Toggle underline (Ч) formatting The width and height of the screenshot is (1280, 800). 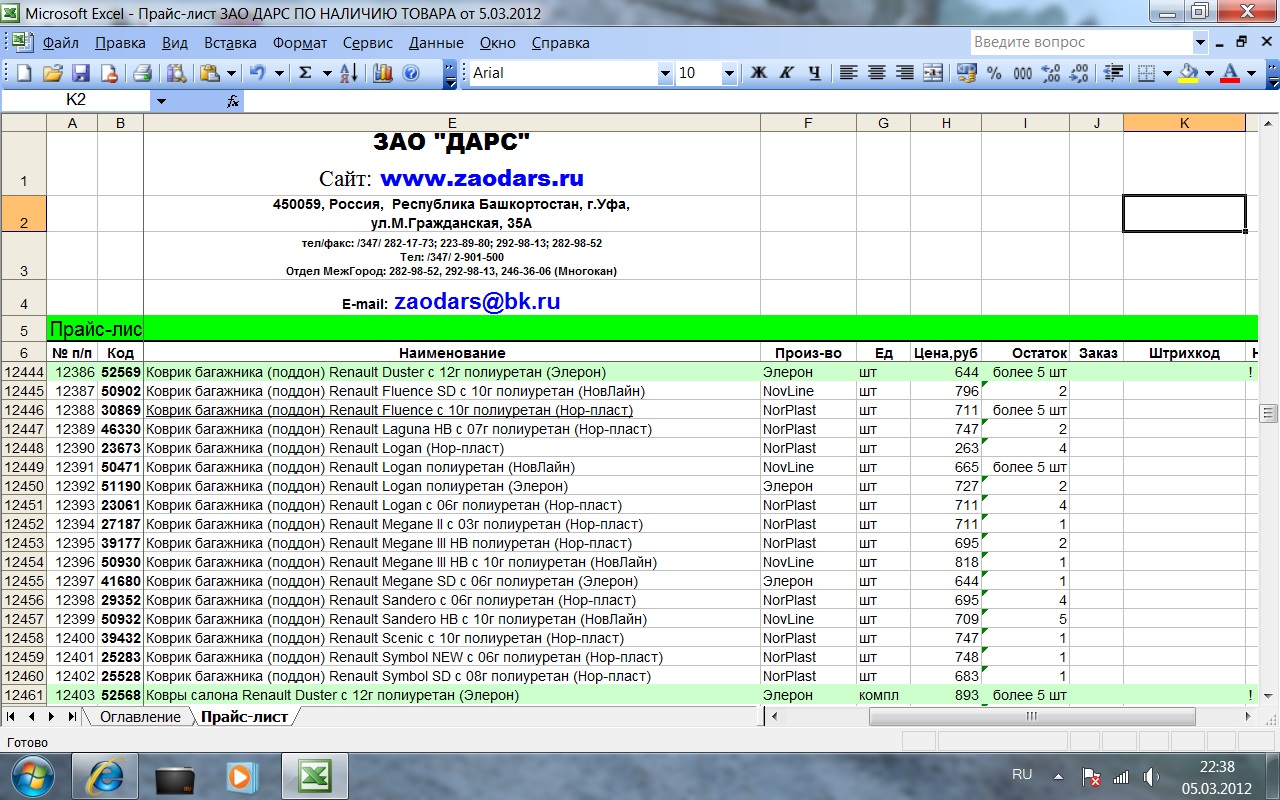pos(814,73)
